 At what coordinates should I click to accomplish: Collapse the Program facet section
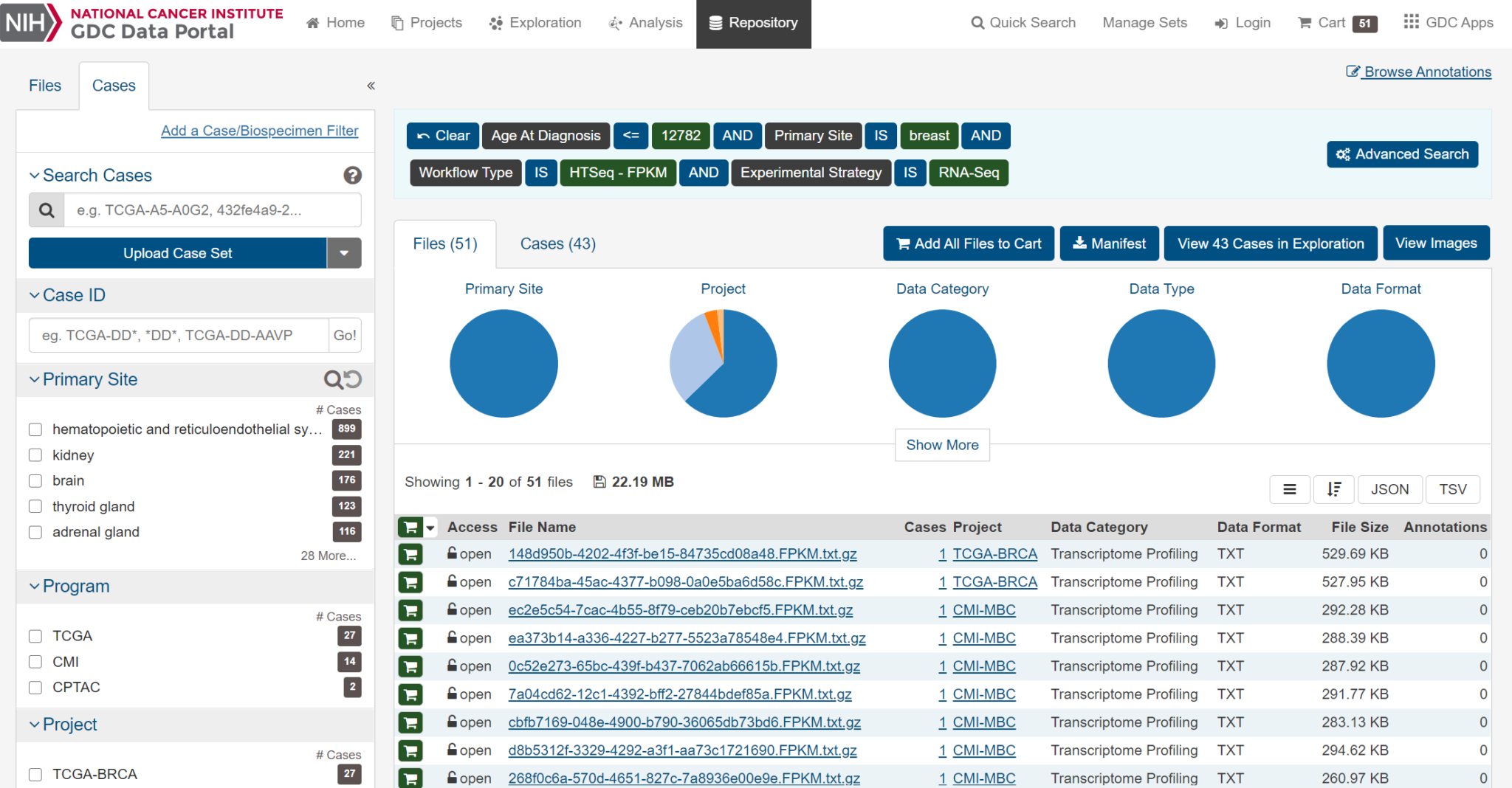[x=35, y=587]
